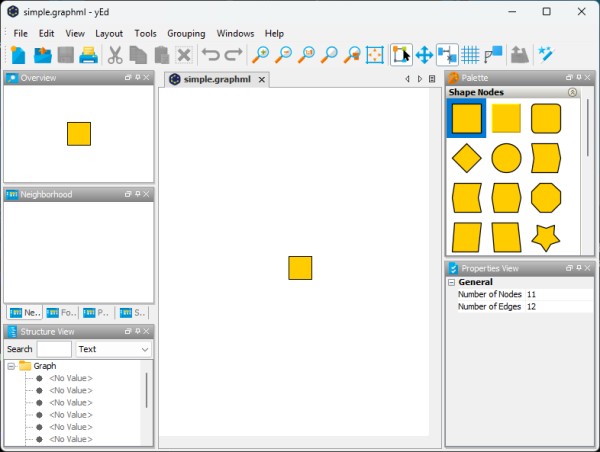Click the Print toolbar icon

pyautogui.click(x=89, y=55)
